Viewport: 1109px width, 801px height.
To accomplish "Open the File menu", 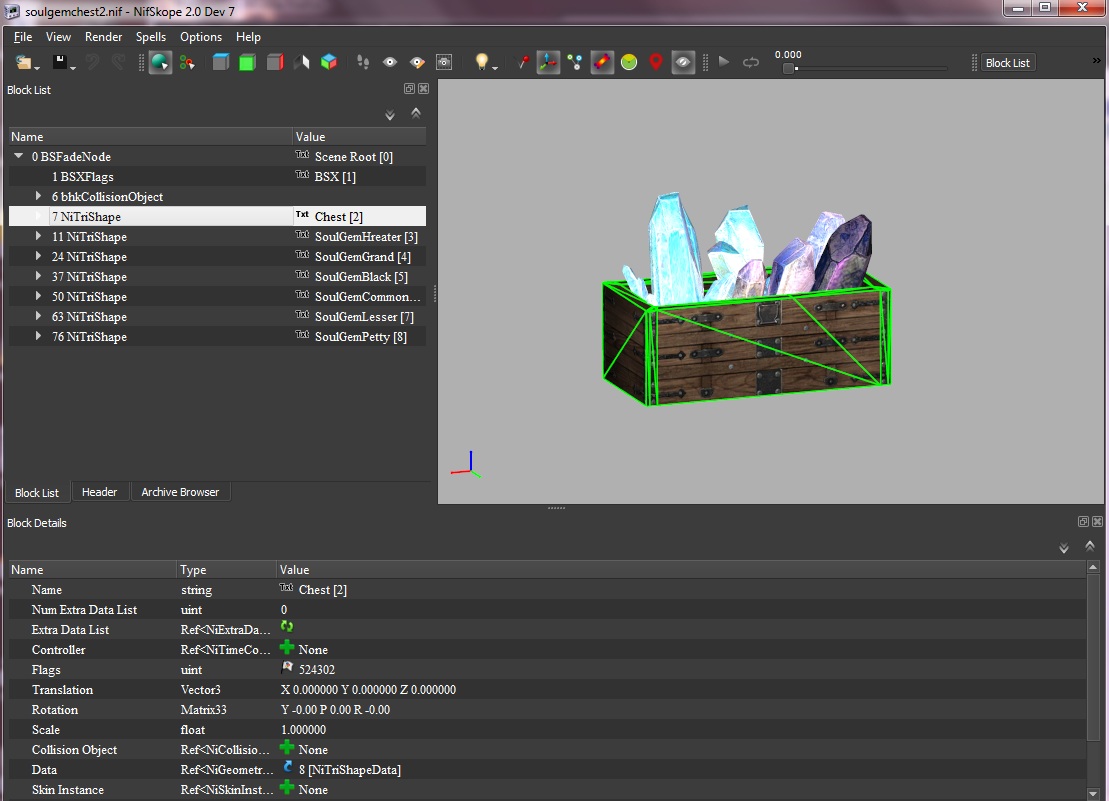I will [x=23, y=37].
